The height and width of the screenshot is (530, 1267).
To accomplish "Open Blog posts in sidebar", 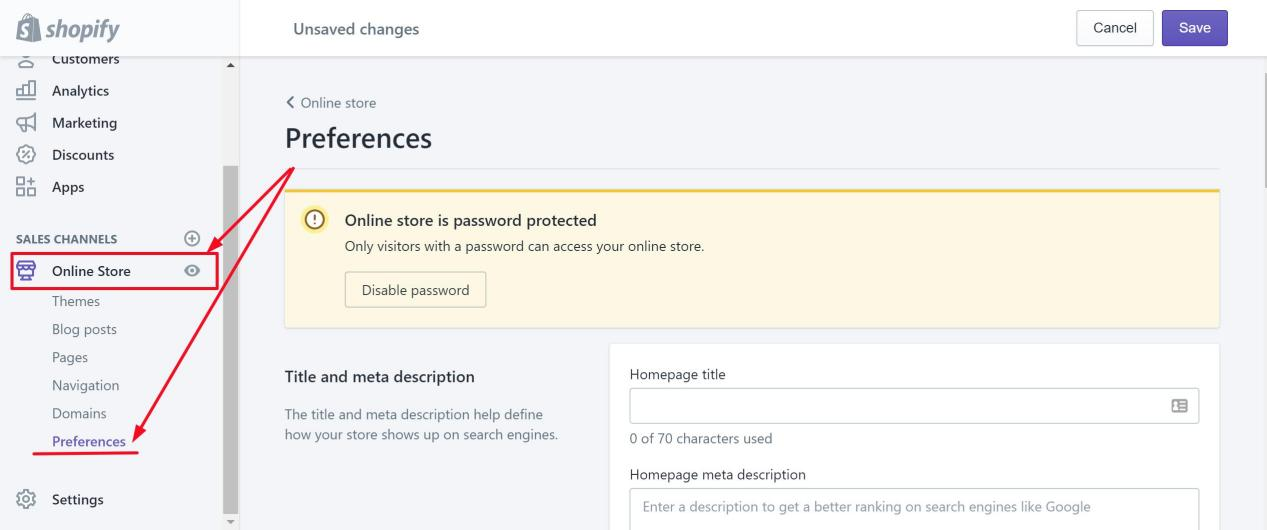I will coord(84,329).
